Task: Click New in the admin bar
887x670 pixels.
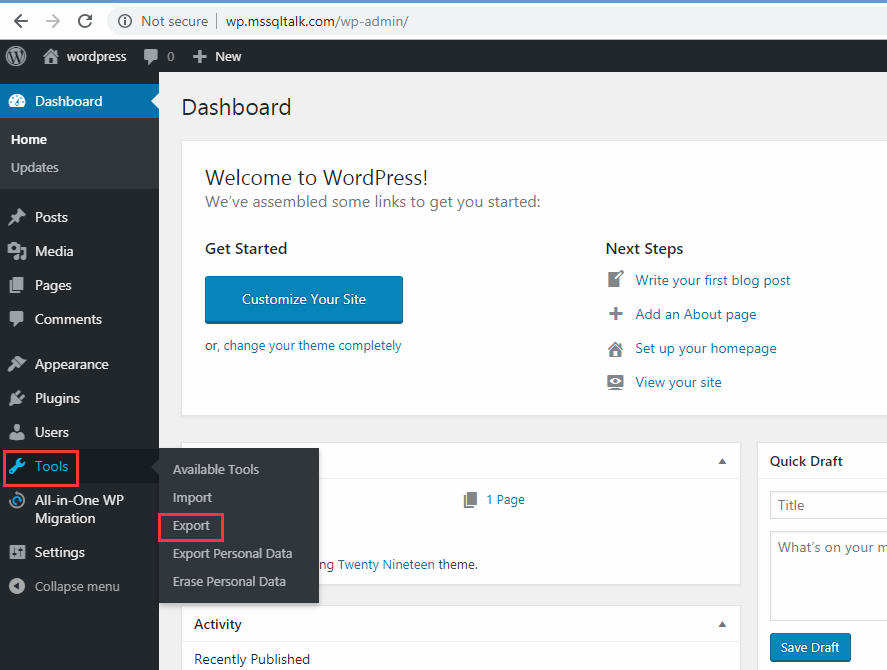Action: [228, 57]
